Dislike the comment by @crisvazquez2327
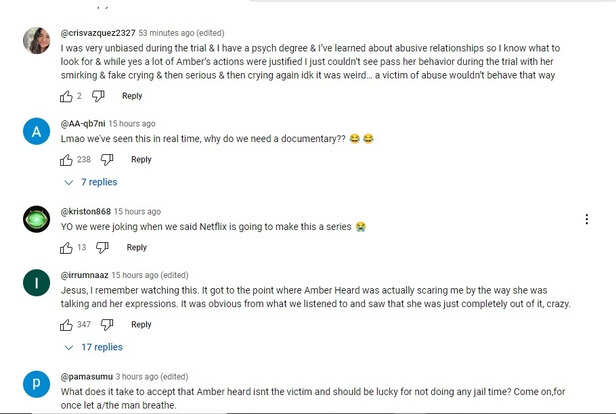The height and width of the screenshot is (414, 616). [98, 96]
